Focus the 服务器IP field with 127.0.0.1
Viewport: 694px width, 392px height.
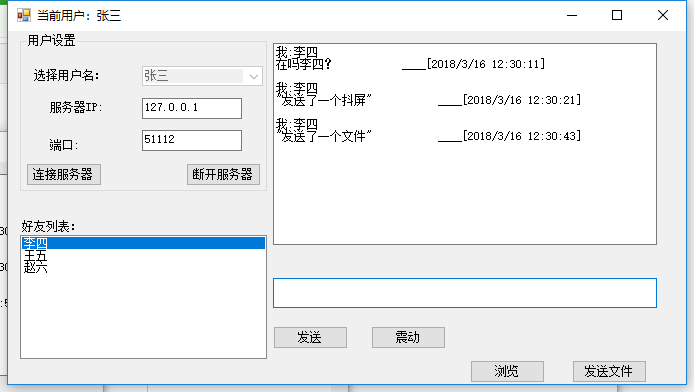(x=192, y=108)
